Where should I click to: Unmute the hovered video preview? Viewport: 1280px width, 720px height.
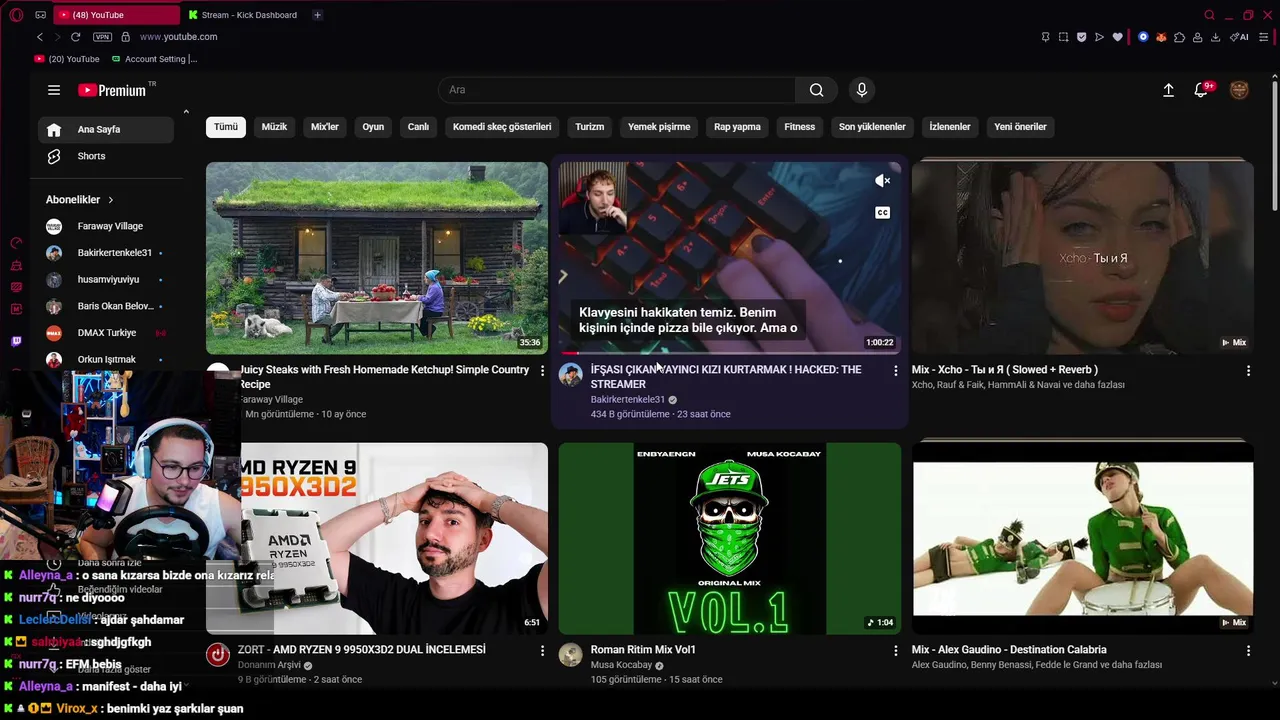point(882,181)
